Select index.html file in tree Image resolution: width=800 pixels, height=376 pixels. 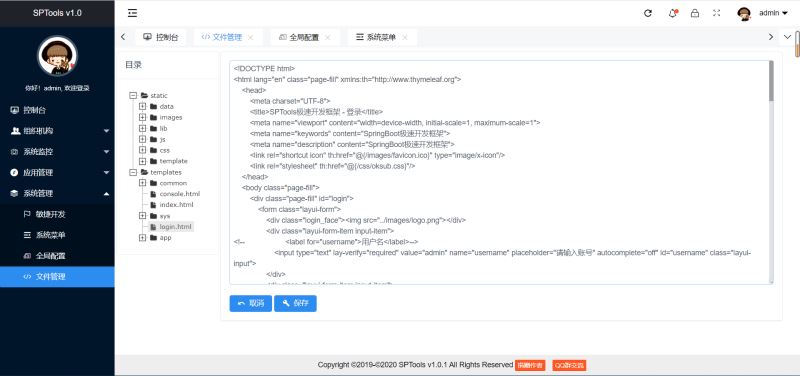176,205
